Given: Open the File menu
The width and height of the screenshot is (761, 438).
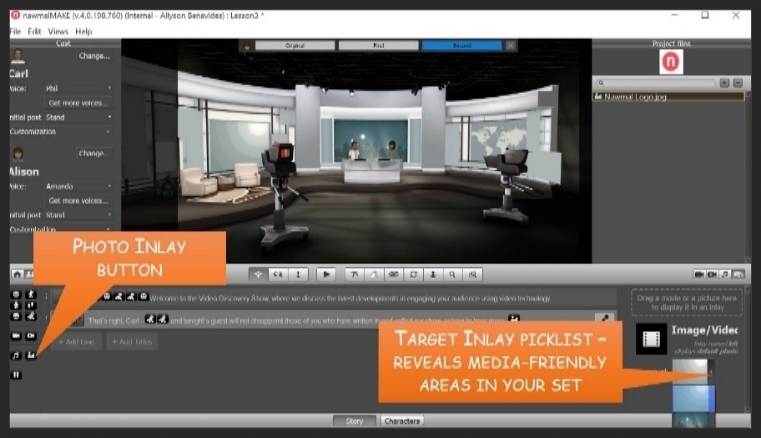Looking at the screenshot, I should [x=16, y=32].
